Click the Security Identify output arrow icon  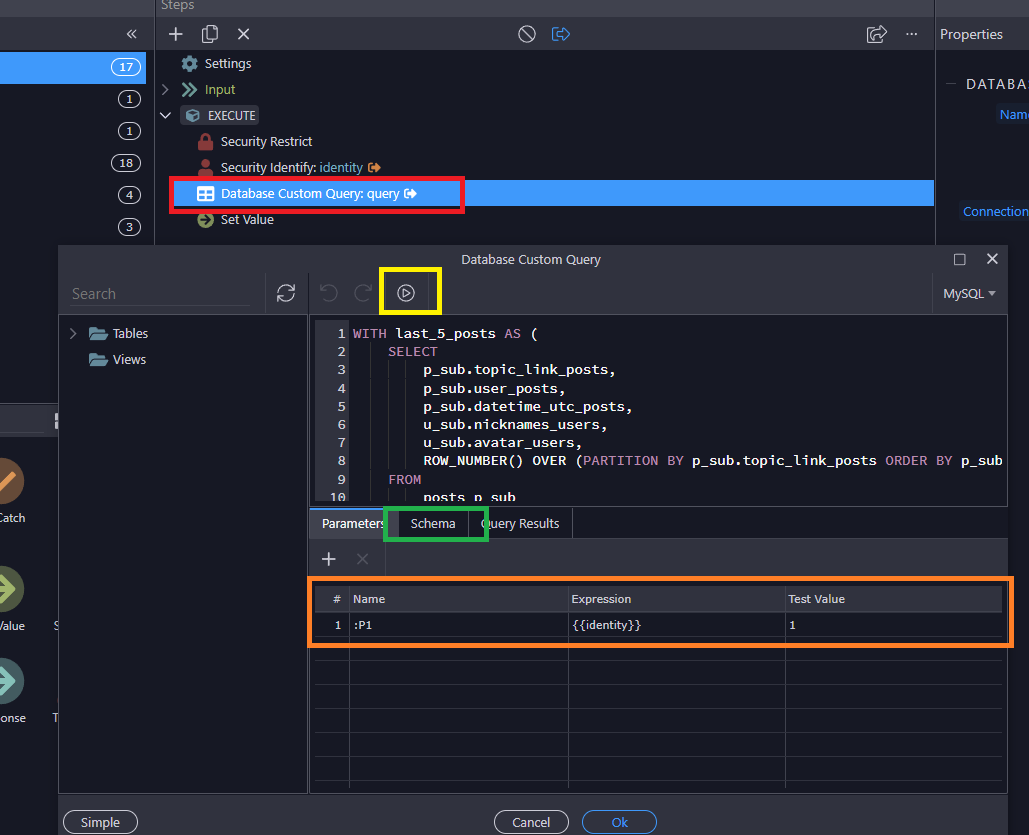(x=374, y=167)
